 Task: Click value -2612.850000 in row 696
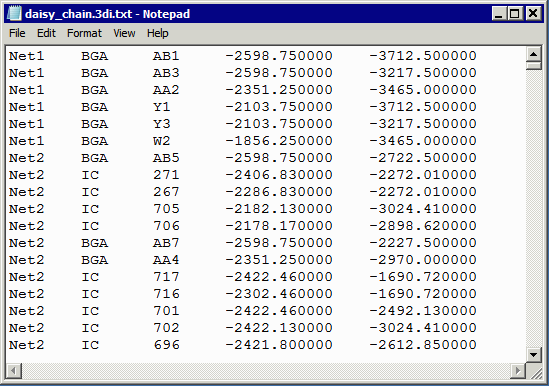[423, 345]
